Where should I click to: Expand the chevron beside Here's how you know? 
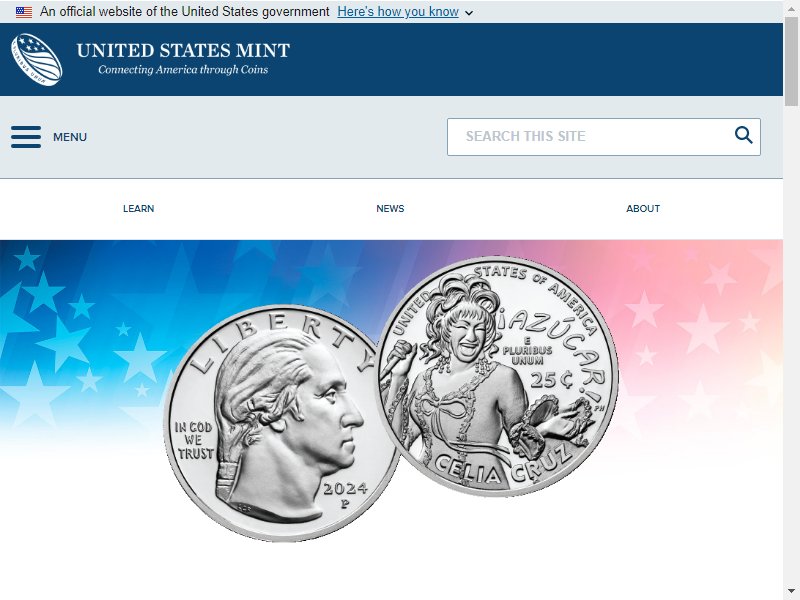pyautogui.click(x=469, y=13)
